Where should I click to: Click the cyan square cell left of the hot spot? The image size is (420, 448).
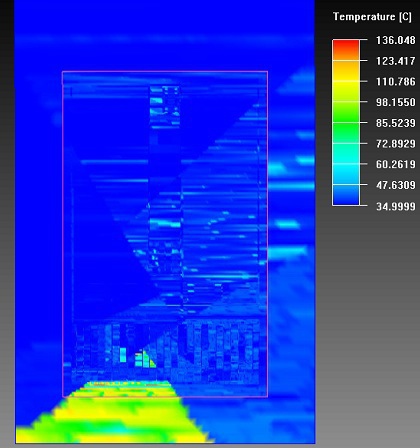tap(123, 355)
